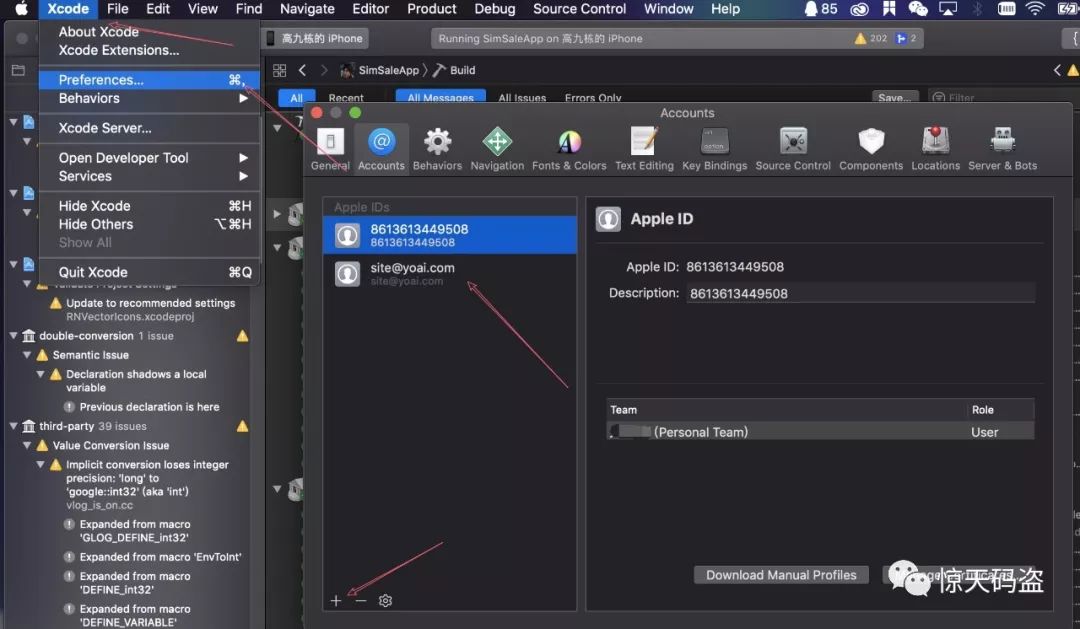This screenshot has height=629, width=1080.
Task: Open AirPlay display menu
Action: click(x=948, y=9)
